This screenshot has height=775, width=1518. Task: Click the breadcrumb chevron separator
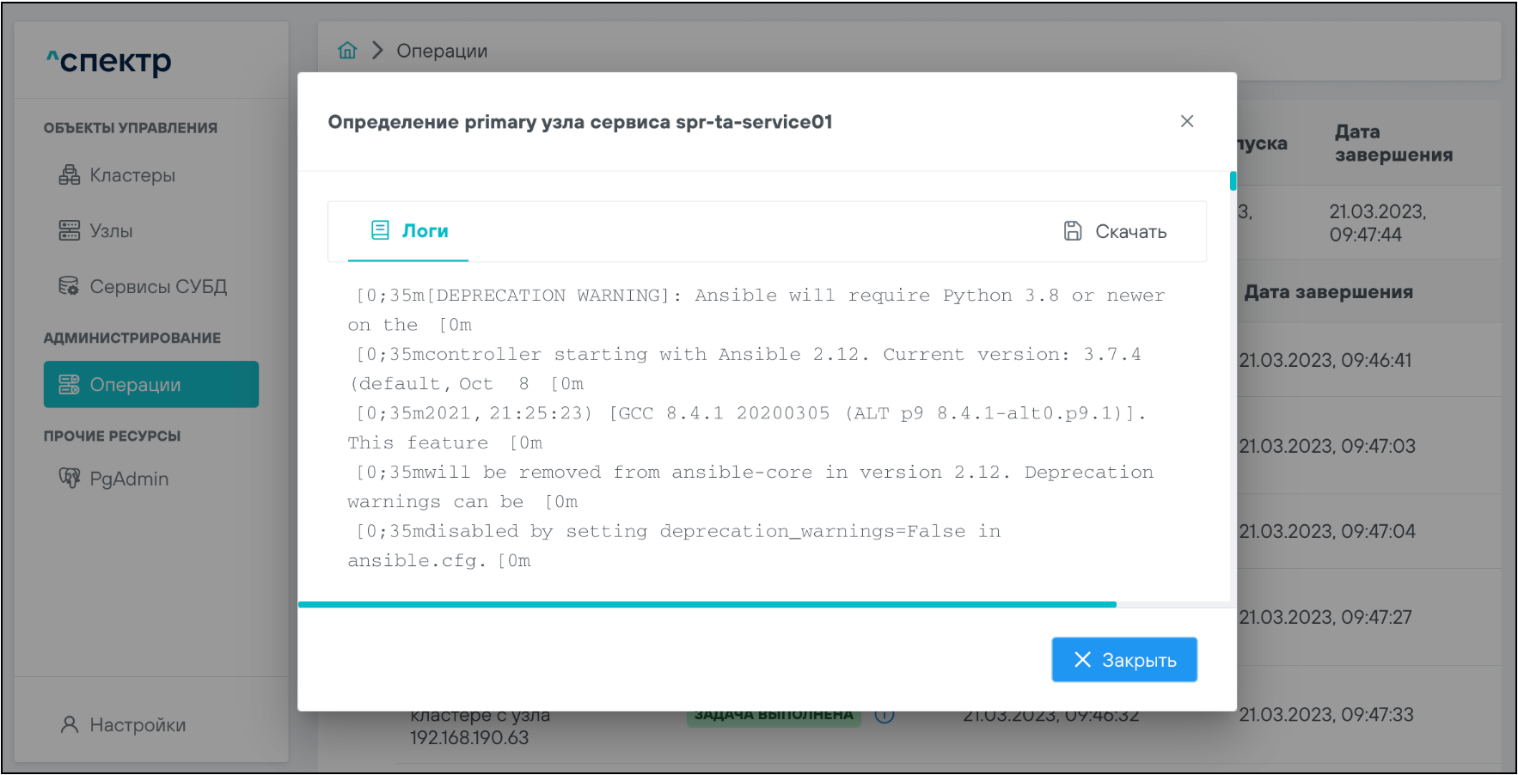377,51
